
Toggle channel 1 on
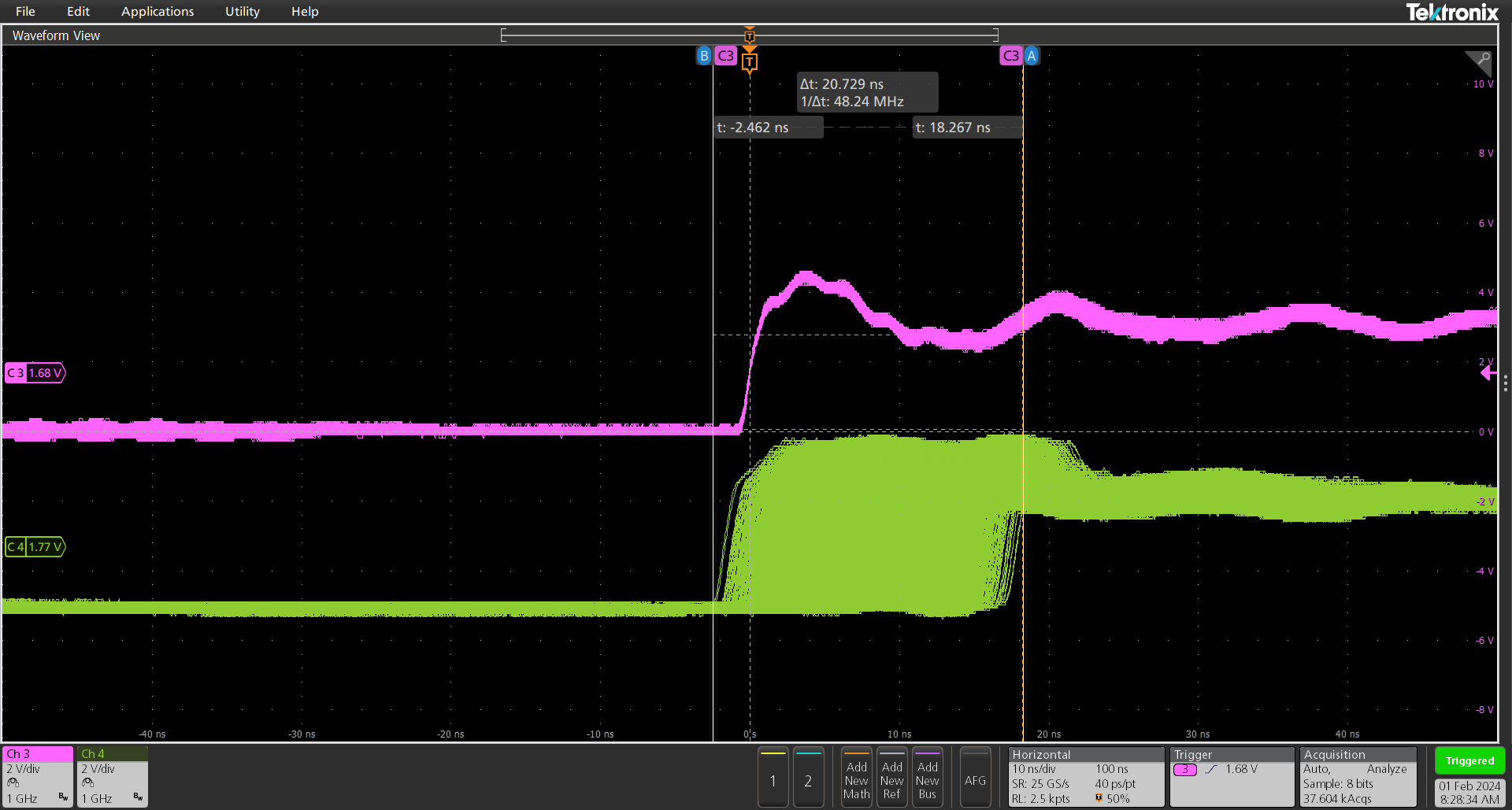pos(773,778)
